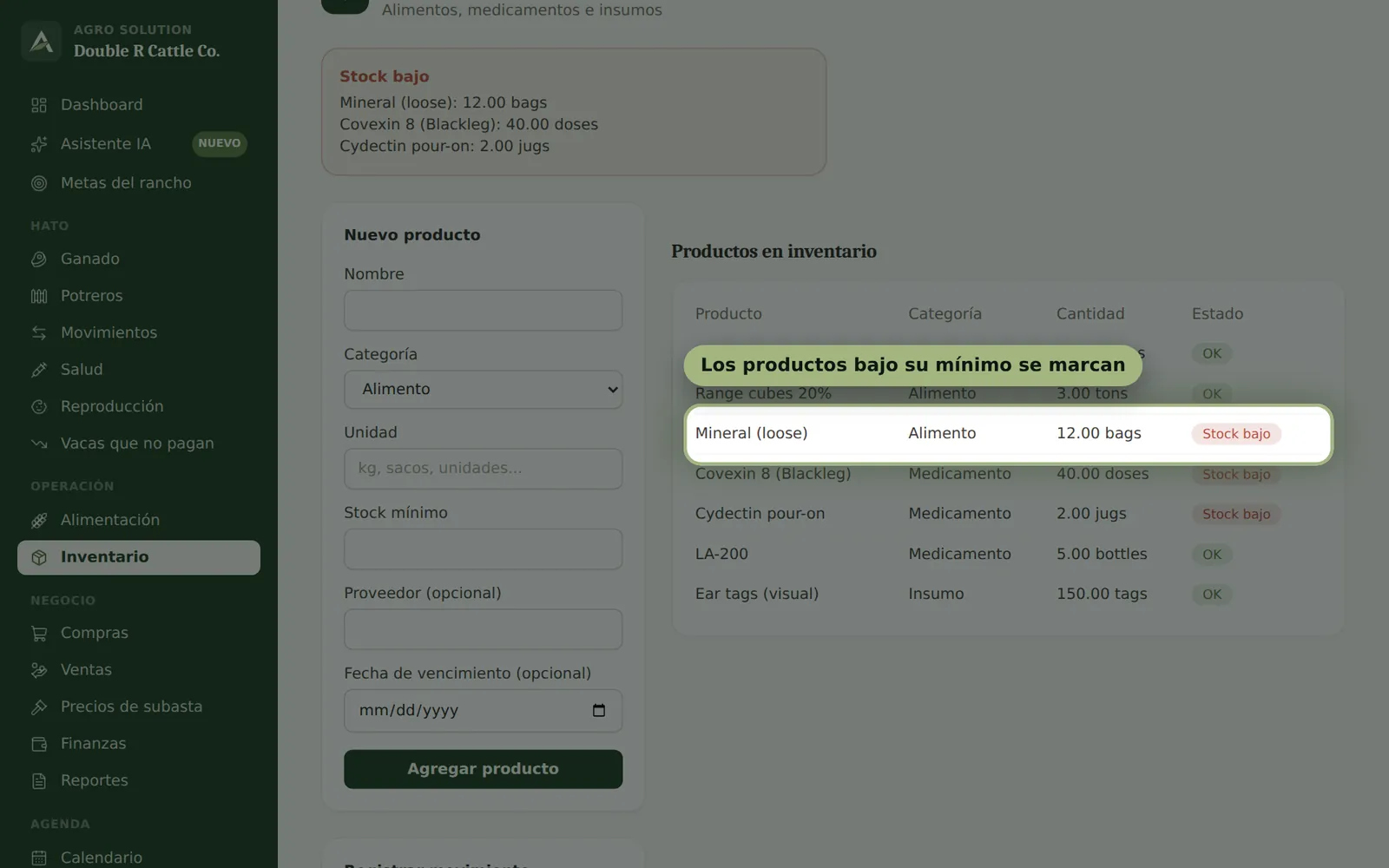Click the Vacas que no pagan trend icon
This screenshot has height=868, width=1389.
[x=39, y=444]
